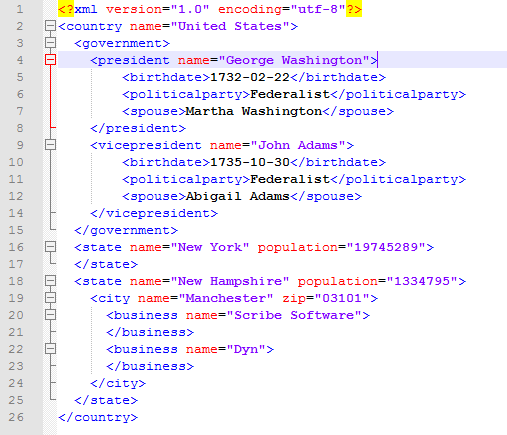
Task: Click the John Adams attribute value
Action: pyautogui.click(x=298, y=145)
